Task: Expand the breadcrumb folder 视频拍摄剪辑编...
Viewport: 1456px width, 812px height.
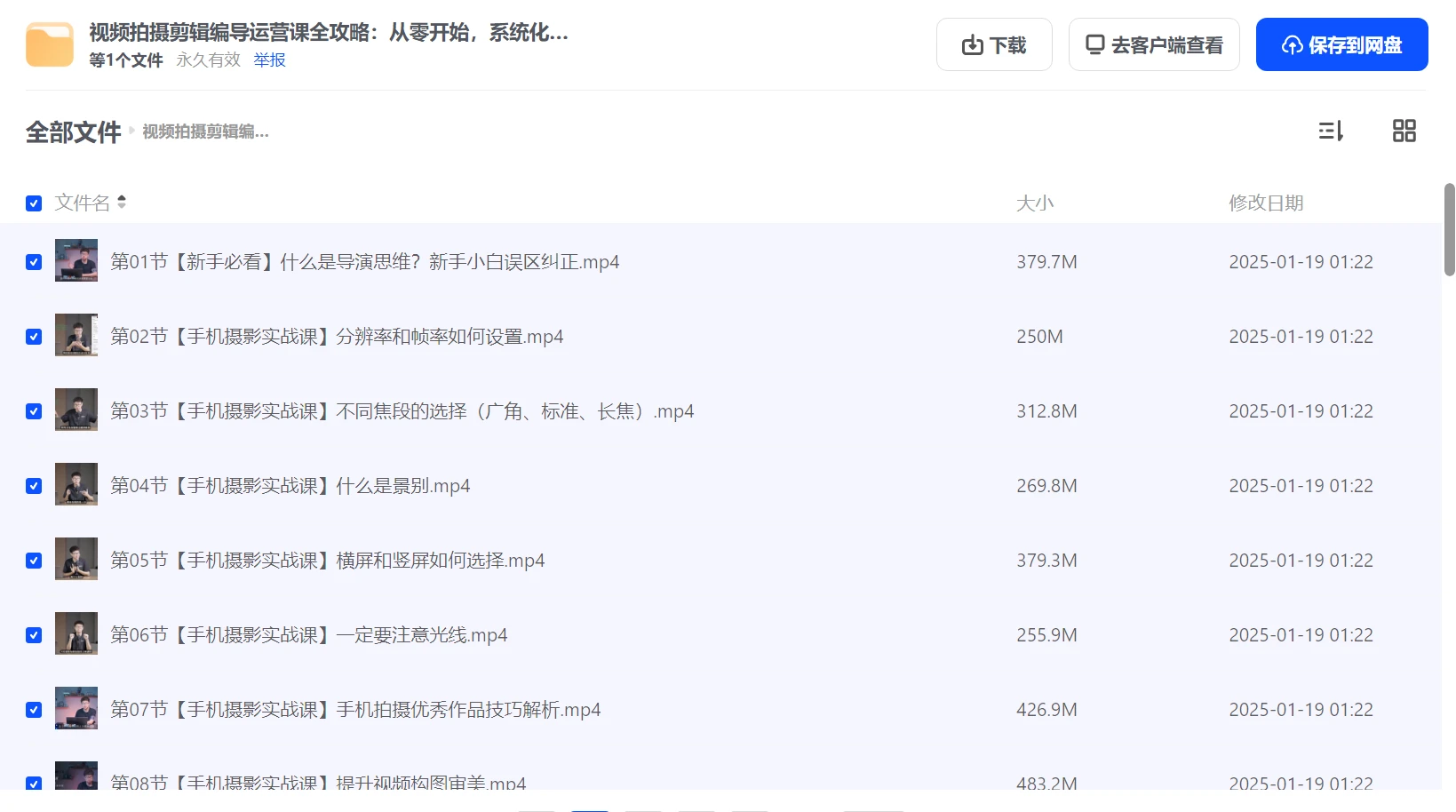Action: tap(205, 131)
